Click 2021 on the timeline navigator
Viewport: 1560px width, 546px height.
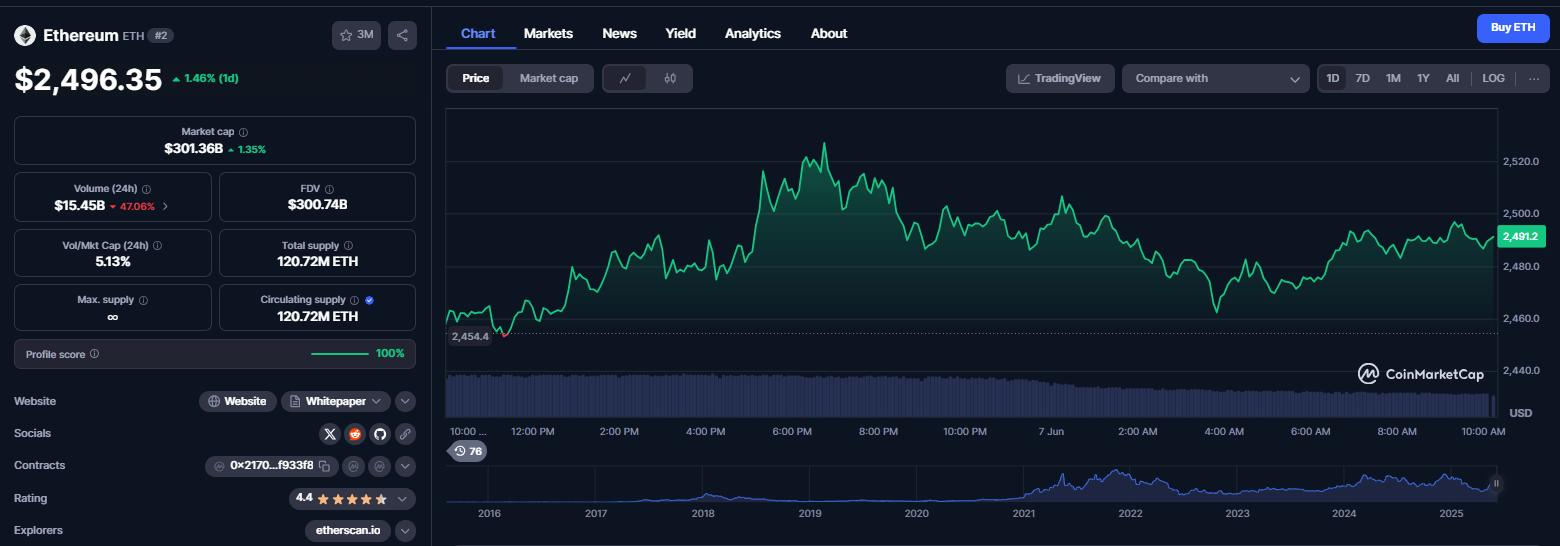click(x=1024, y=513)
